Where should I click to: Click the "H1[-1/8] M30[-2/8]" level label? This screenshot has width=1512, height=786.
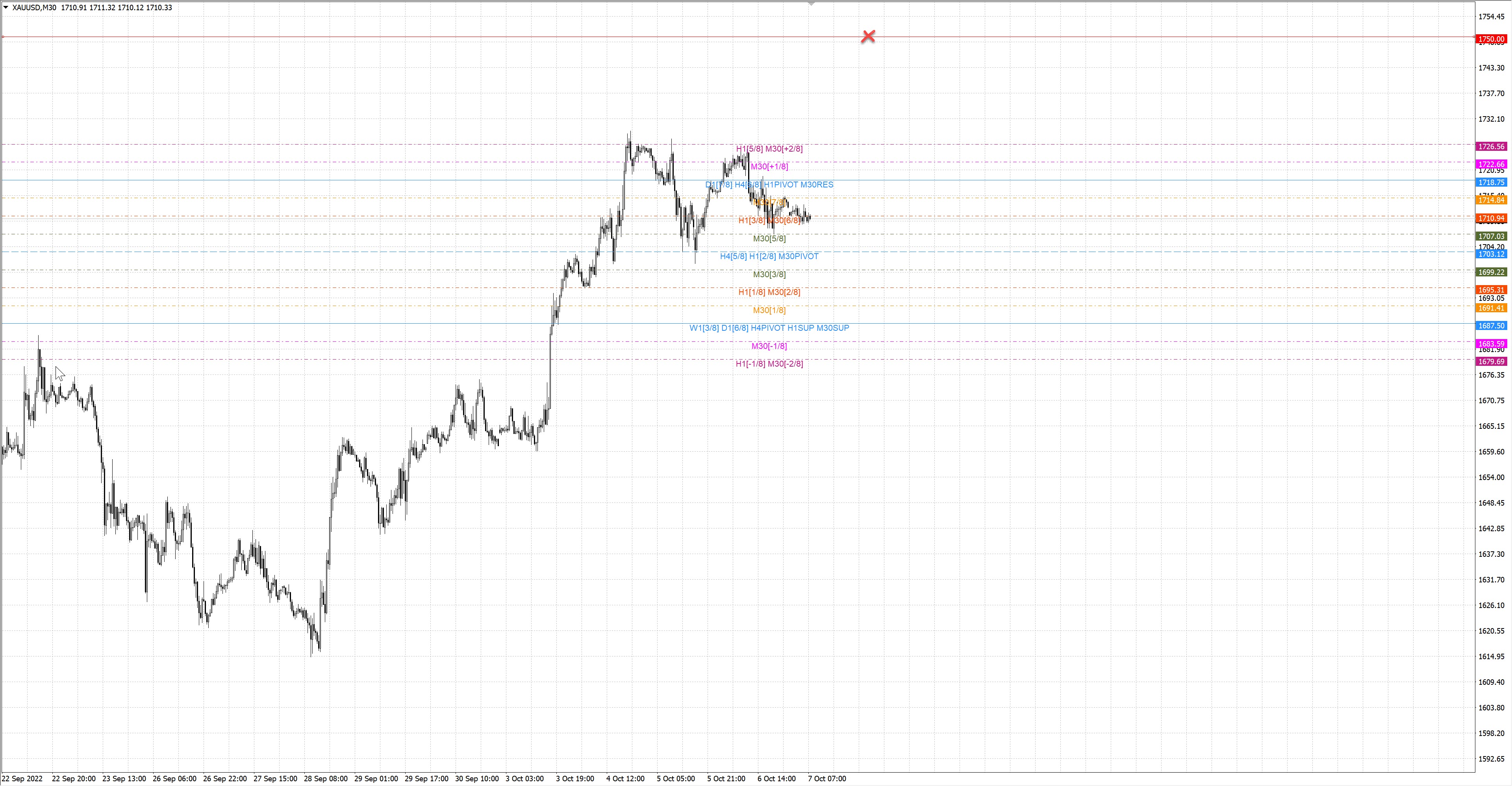pyautogui.click(x=769, y=364)
